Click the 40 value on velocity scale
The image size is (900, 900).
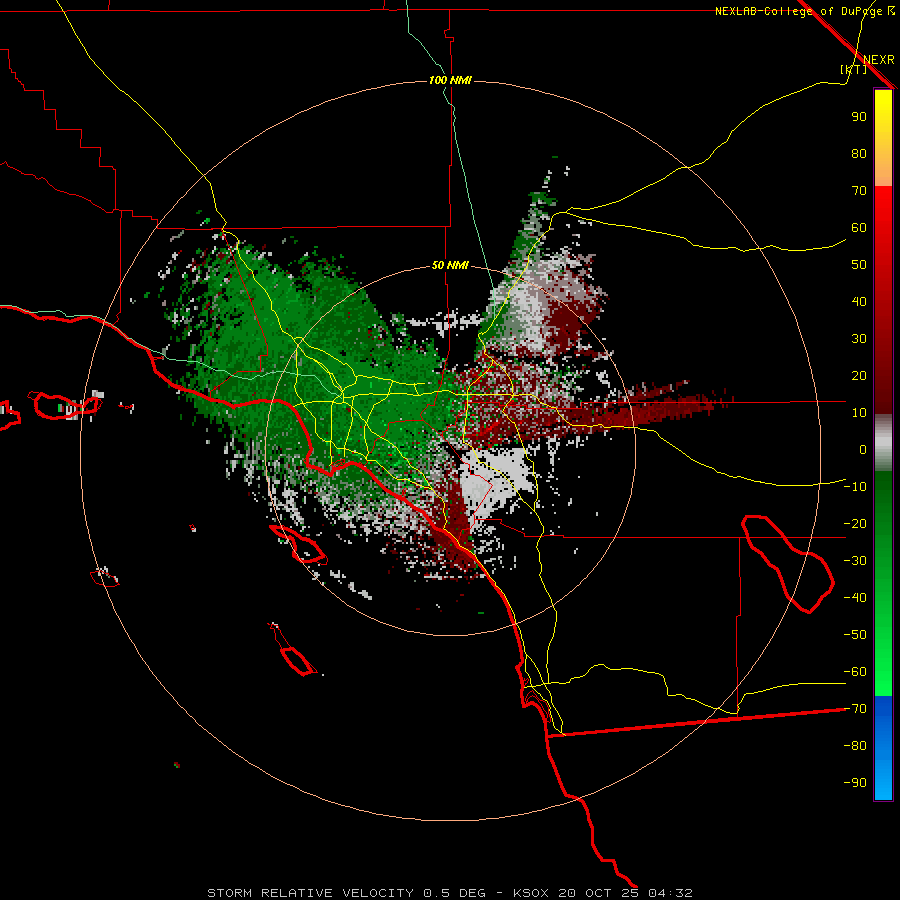point(859,301)
